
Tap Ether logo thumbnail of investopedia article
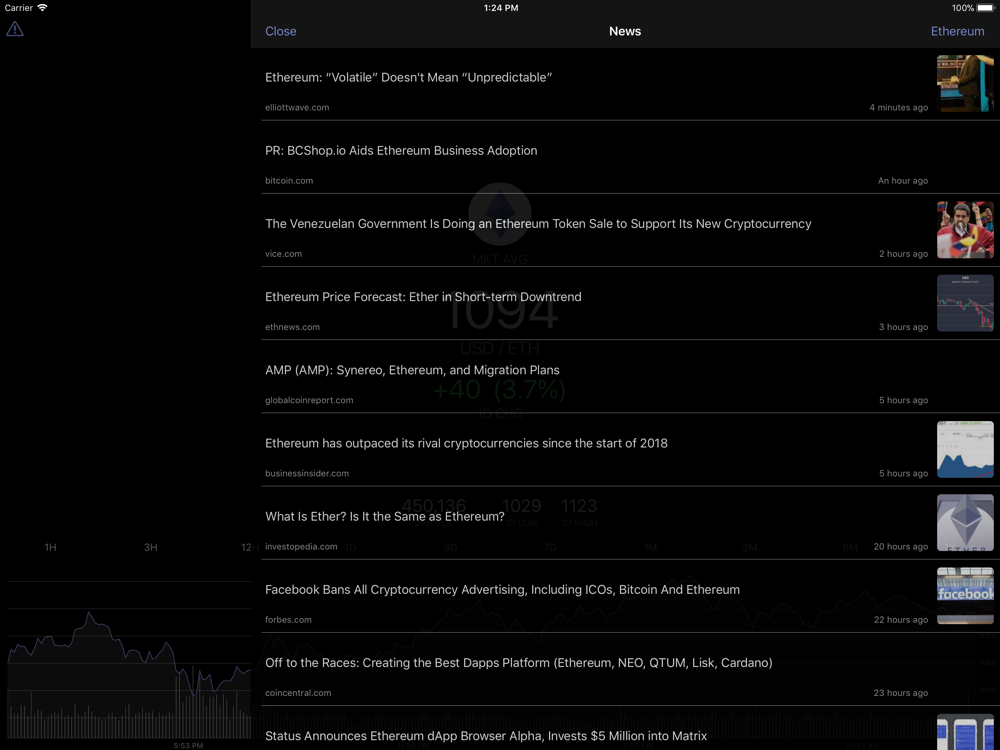coord(965,522)
